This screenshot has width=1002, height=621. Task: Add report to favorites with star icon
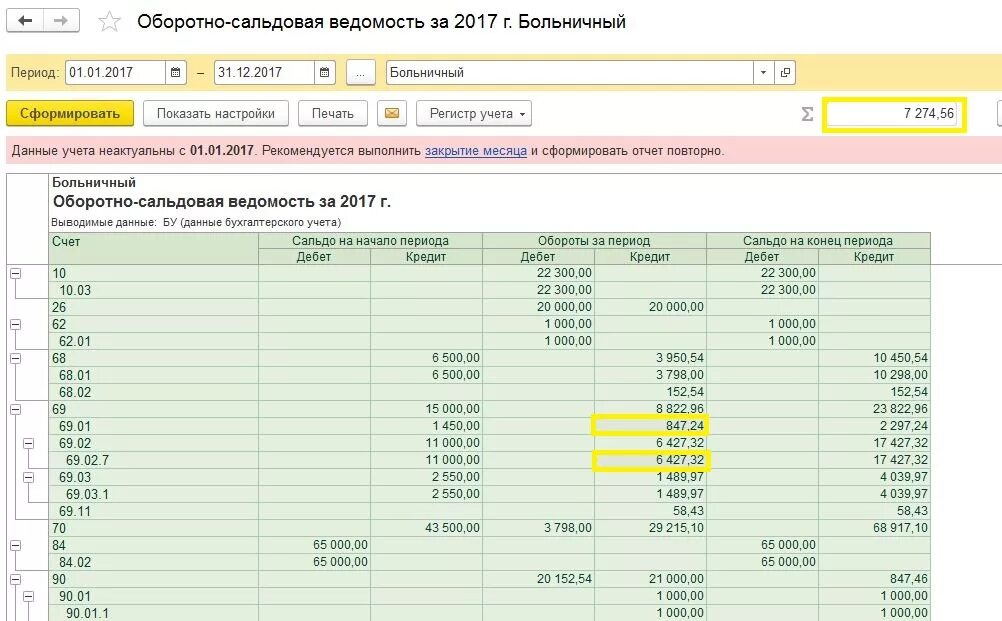point(109,22)
